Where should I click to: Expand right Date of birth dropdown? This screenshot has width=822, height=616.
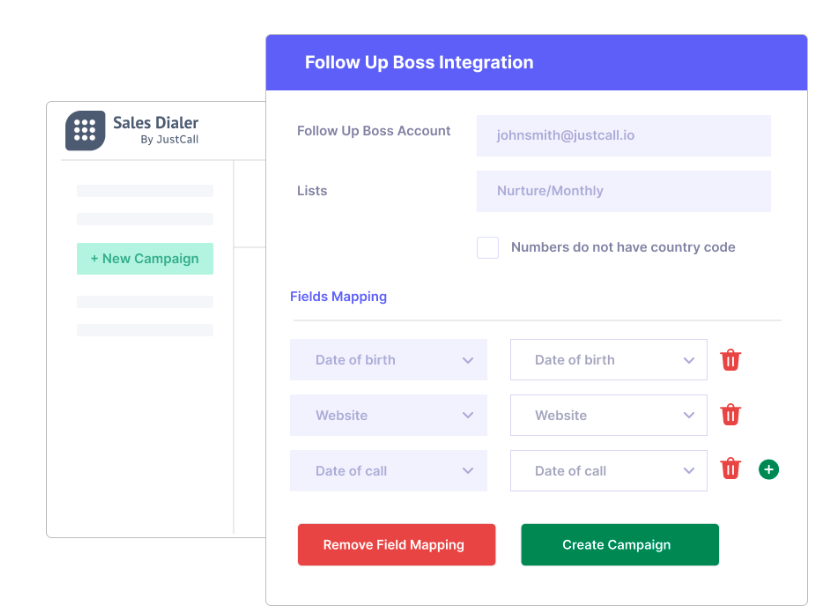click(608, 360)
